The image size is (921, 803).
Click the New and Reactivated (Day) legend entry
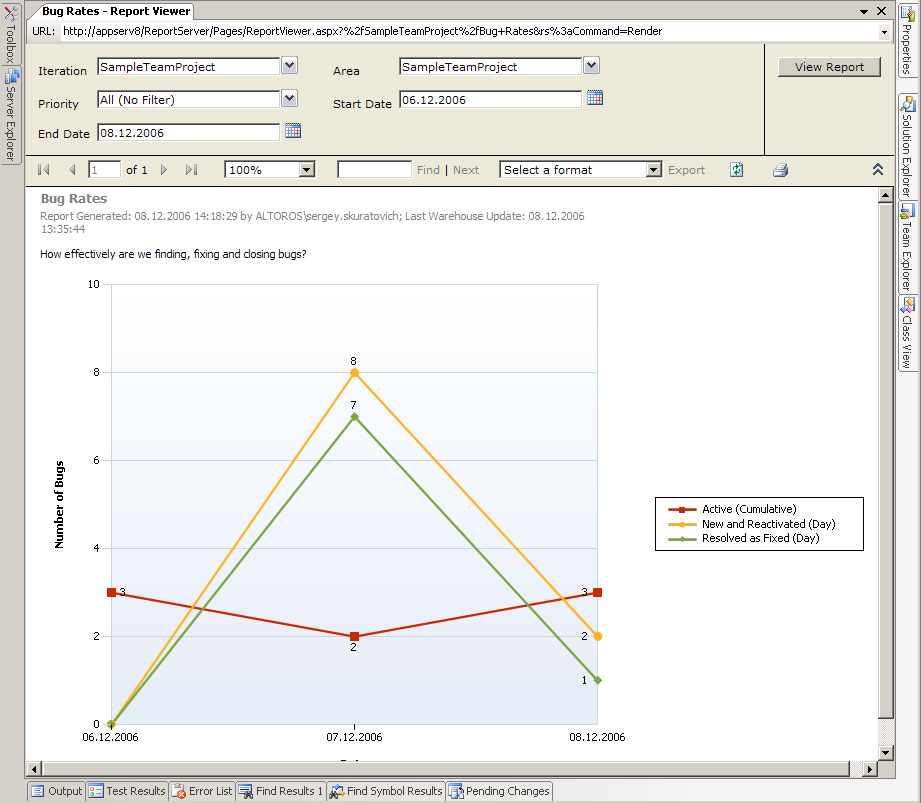751,524
